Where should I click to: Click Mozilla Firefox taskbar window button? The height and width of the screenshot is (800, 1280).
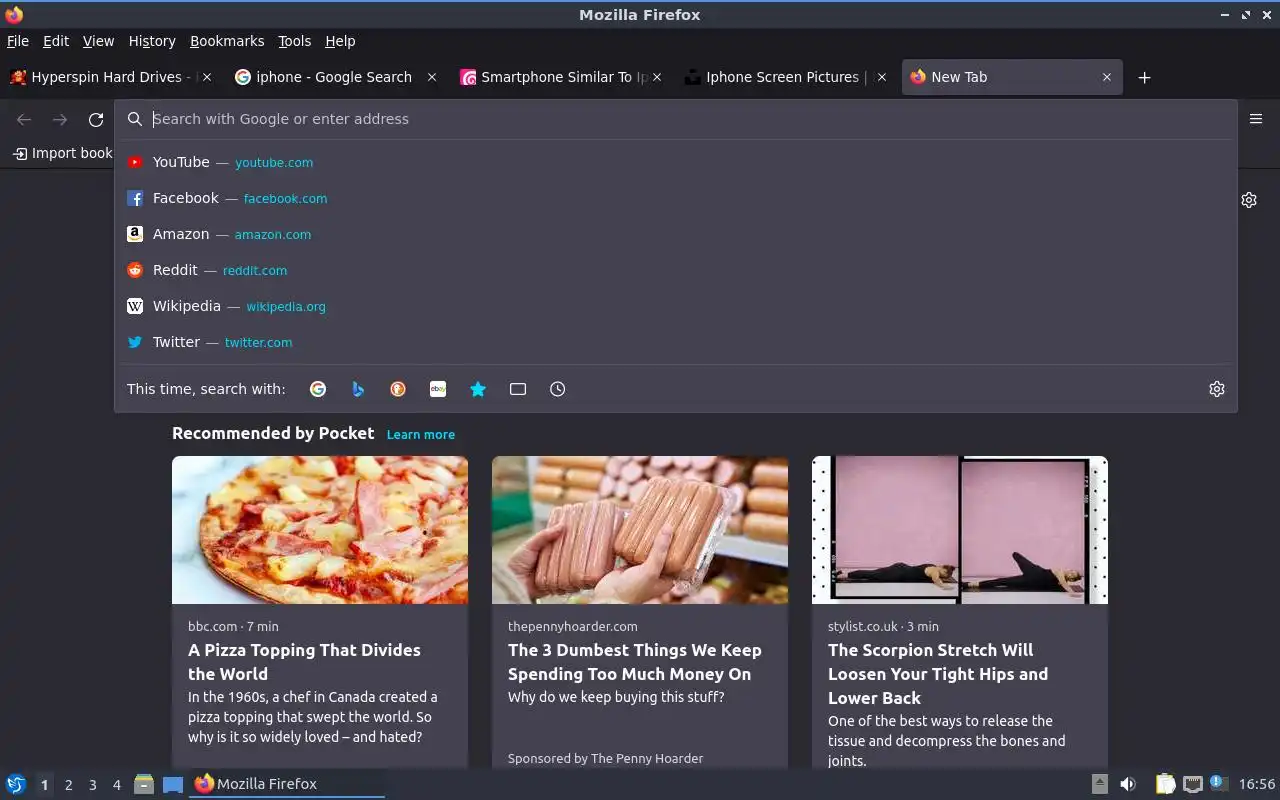[x=287, y=784]
